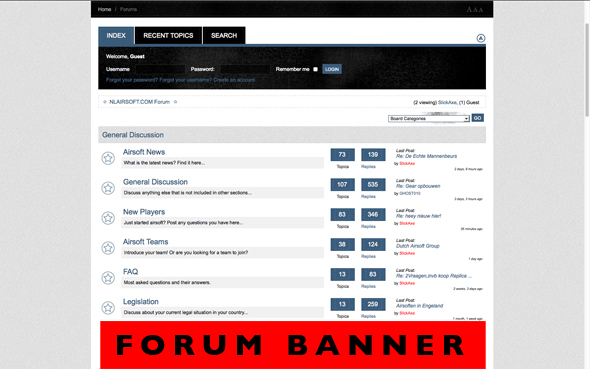Click the star icon beside Airsoft News

pyautogui.click(x=108, y=158)
